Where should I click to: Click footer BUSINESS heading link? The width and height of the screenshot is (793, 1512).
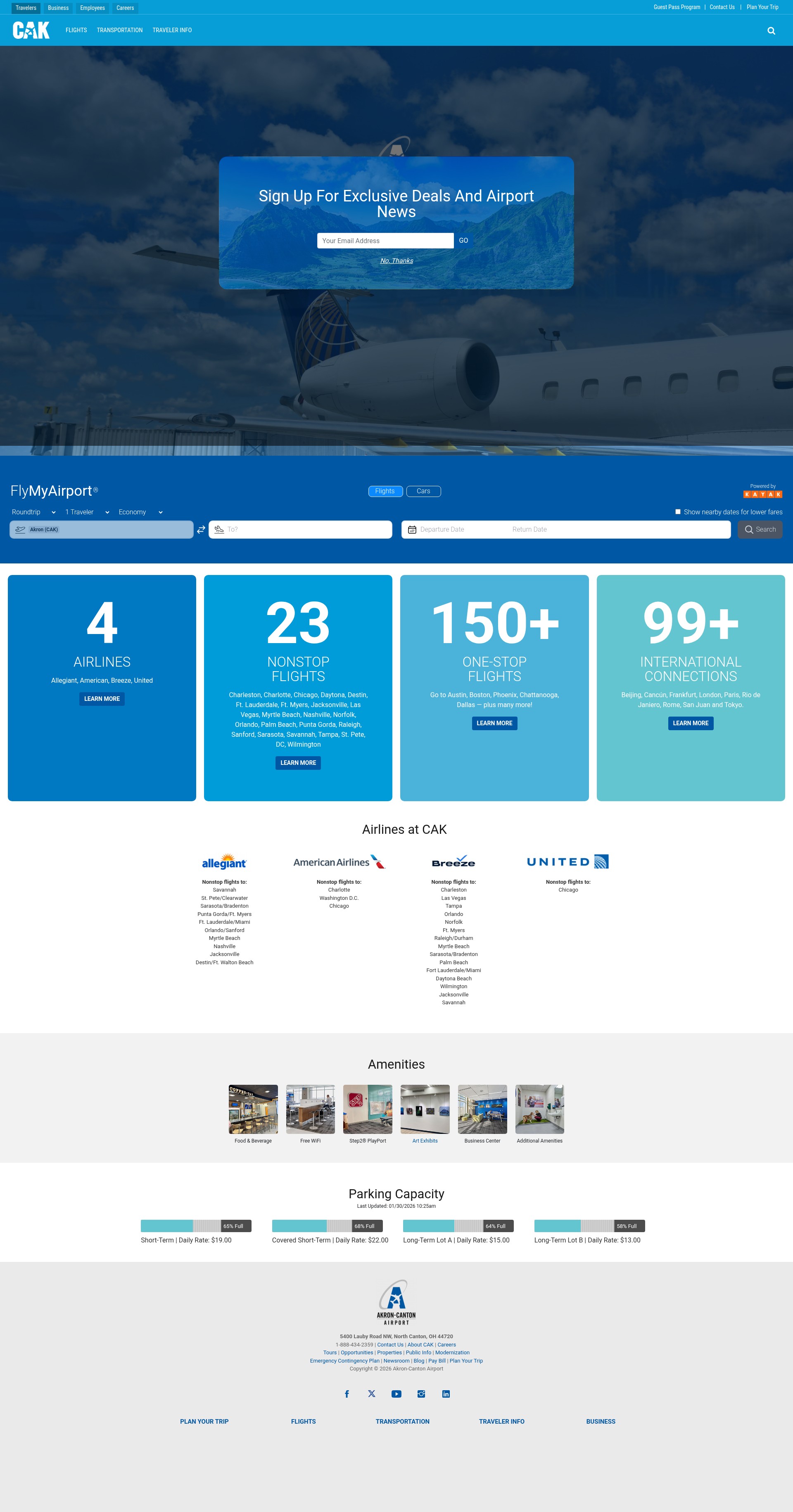(x=601, y=1422)
